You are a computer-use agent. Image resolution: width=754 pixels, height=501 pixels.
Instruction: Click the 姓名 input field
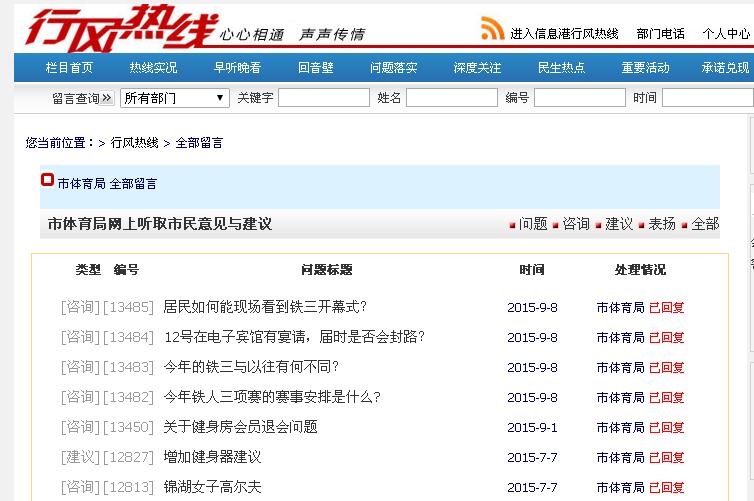click(x=451, y=98)
